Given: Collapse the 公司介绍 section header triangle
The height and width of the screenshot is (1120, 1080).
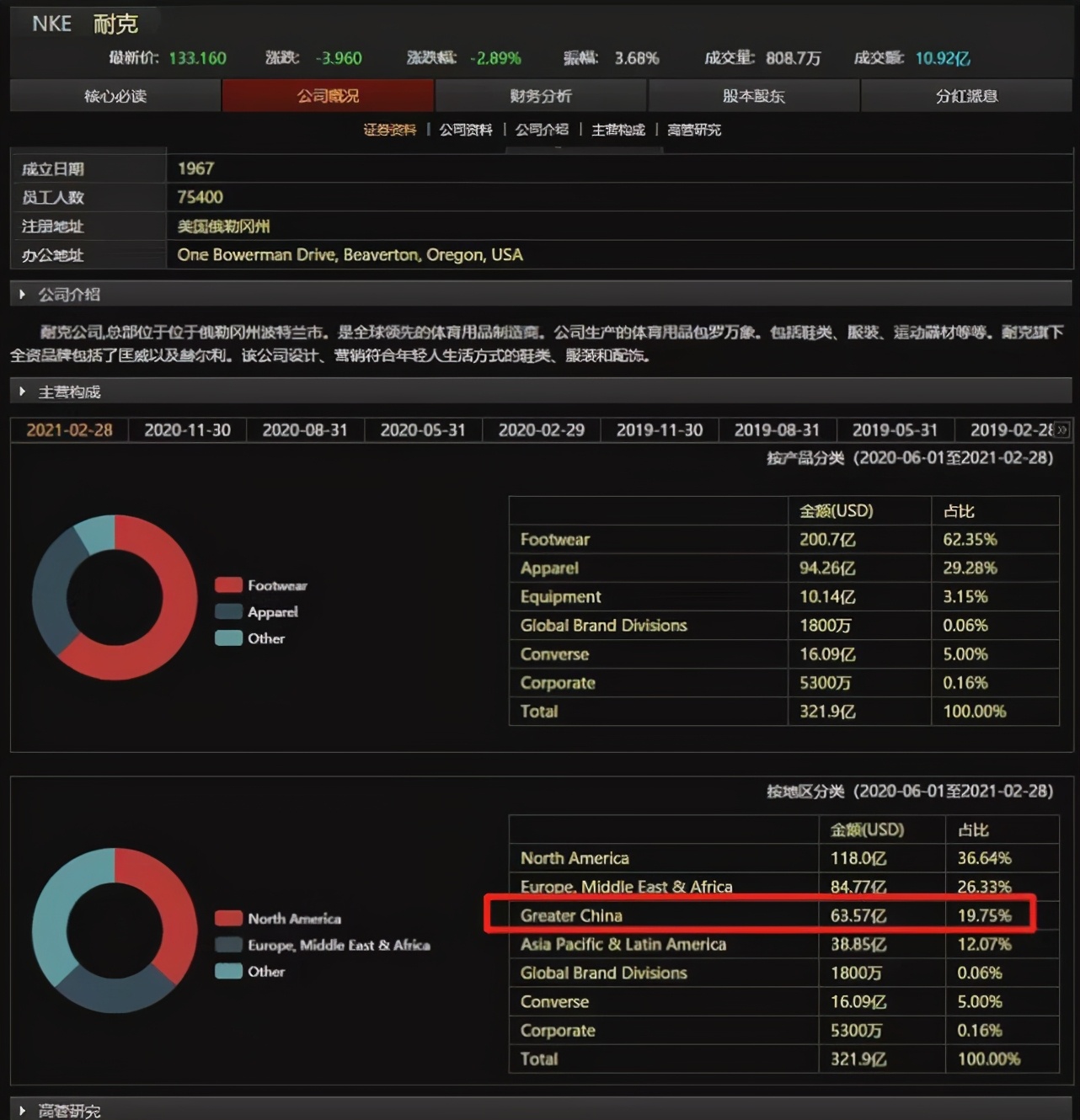Looking at the screenshot, I should click(23, 294).
